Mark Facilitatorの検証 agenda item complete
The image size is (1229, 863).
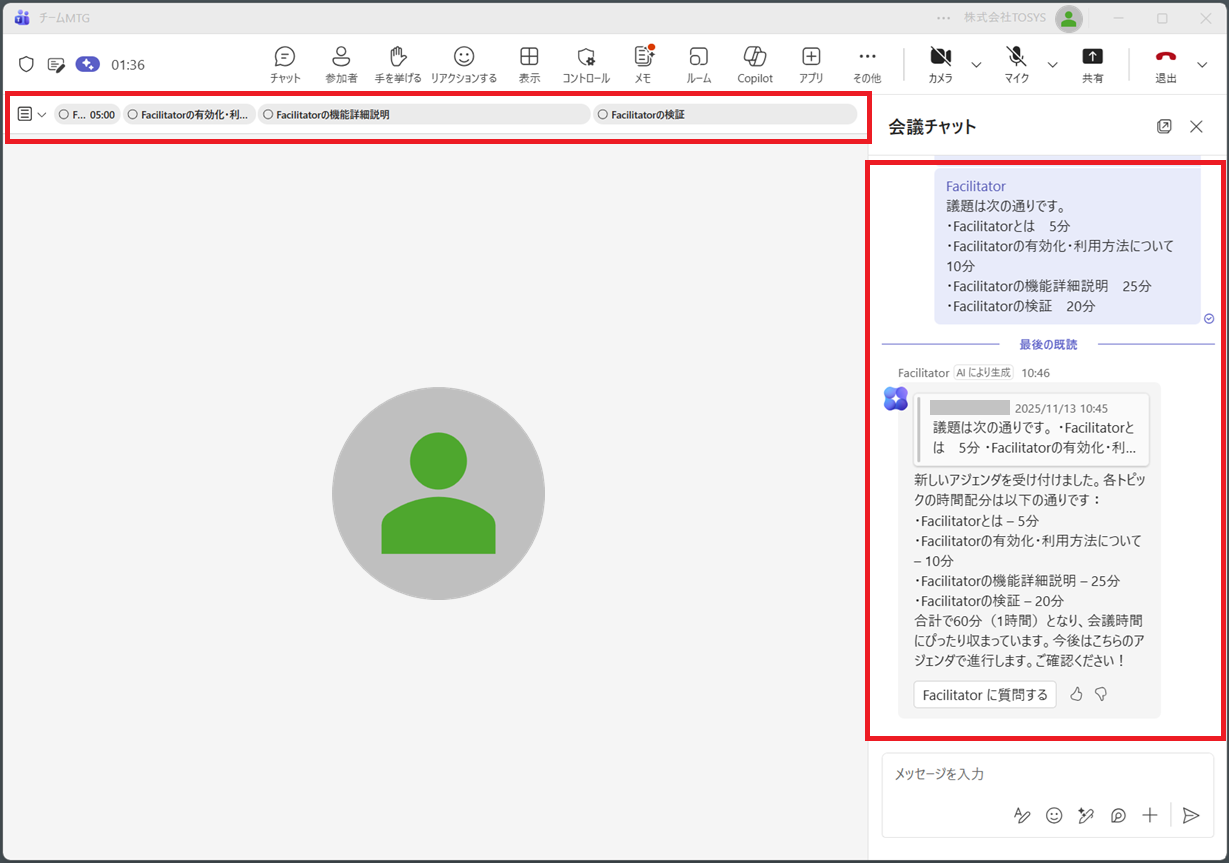coord(602,115)
